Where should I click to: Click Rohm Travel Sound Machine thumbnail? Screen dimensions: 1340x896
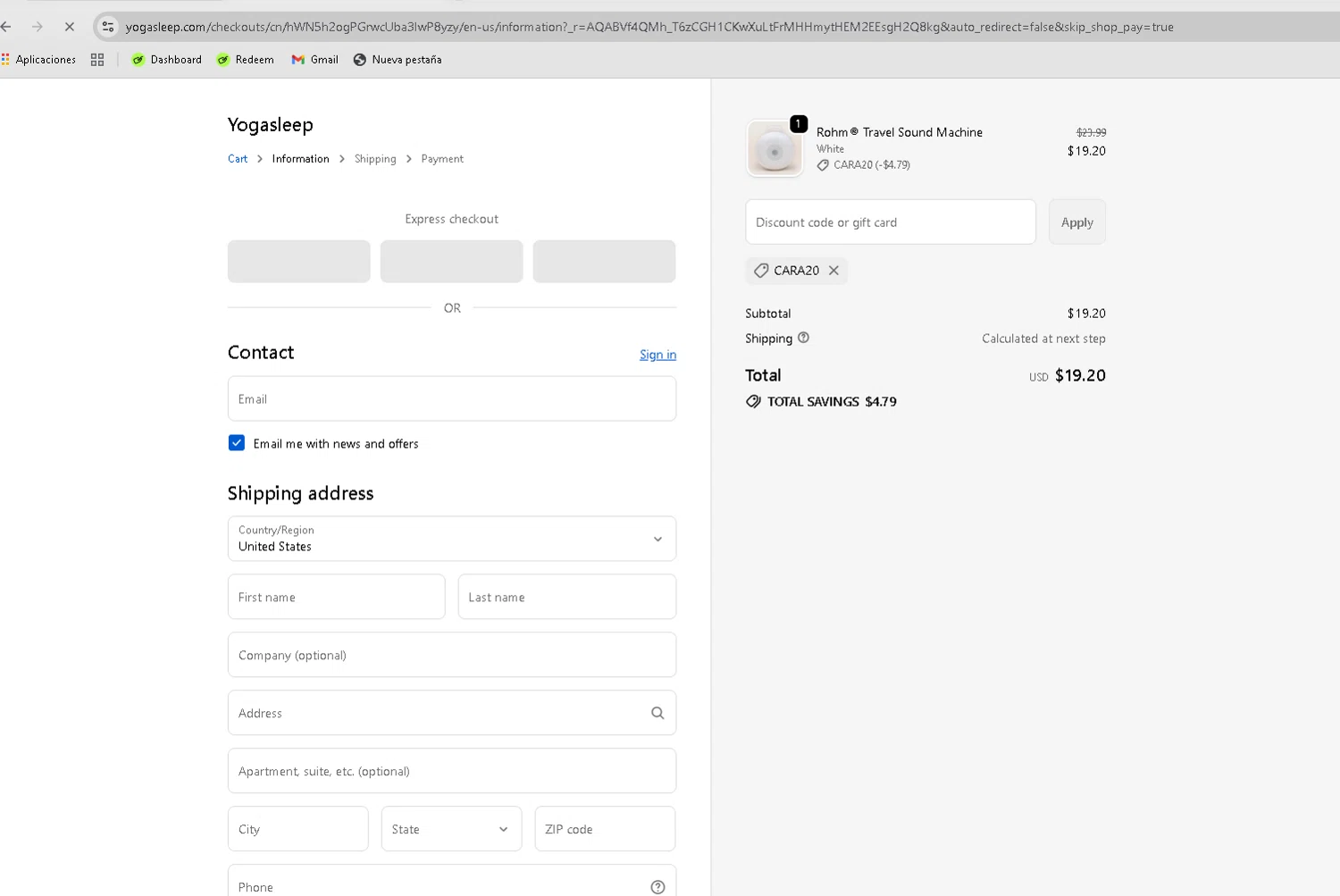[775, 148]
